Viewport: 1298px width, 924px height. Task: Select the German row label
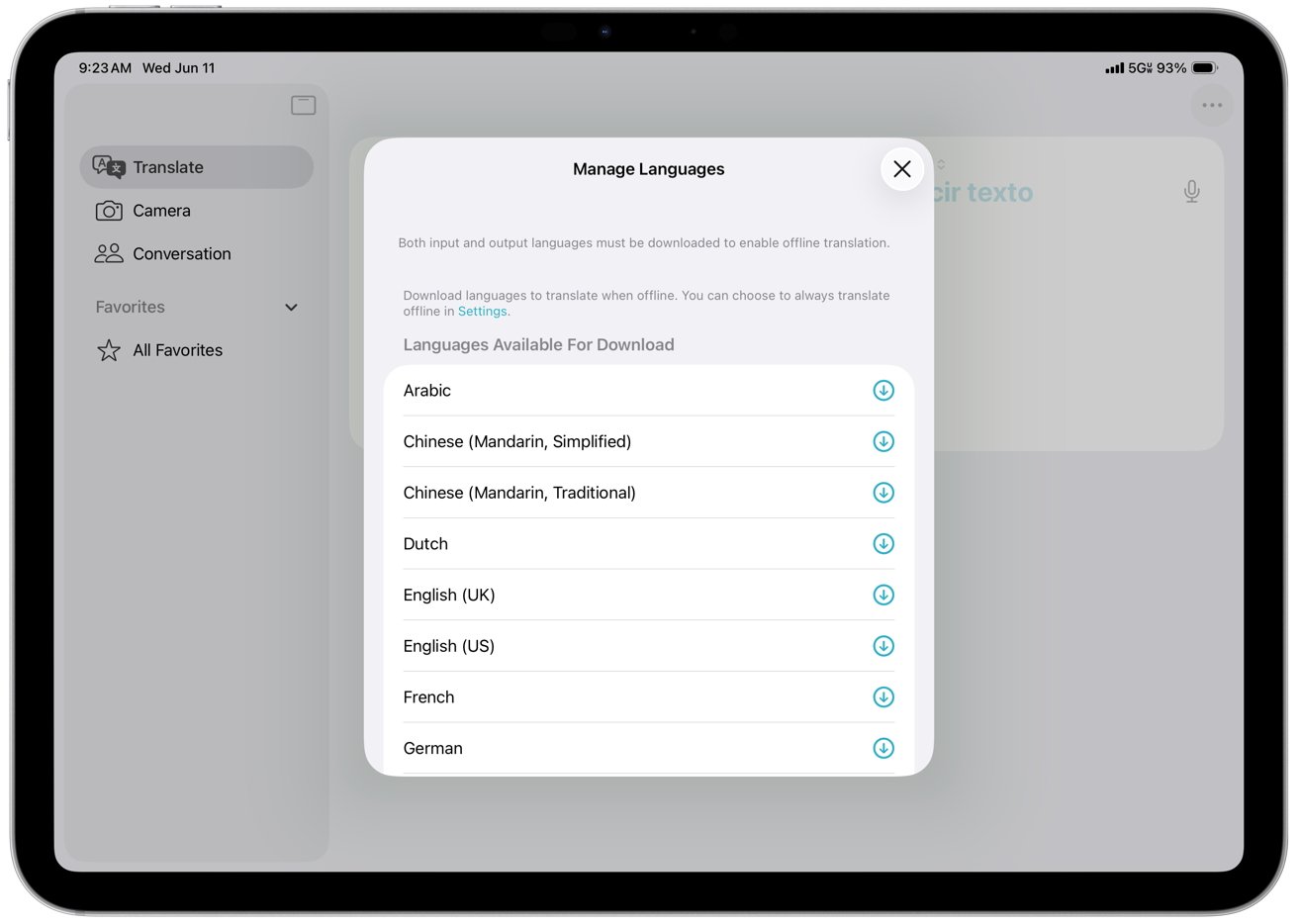click(x=432, y=749)
